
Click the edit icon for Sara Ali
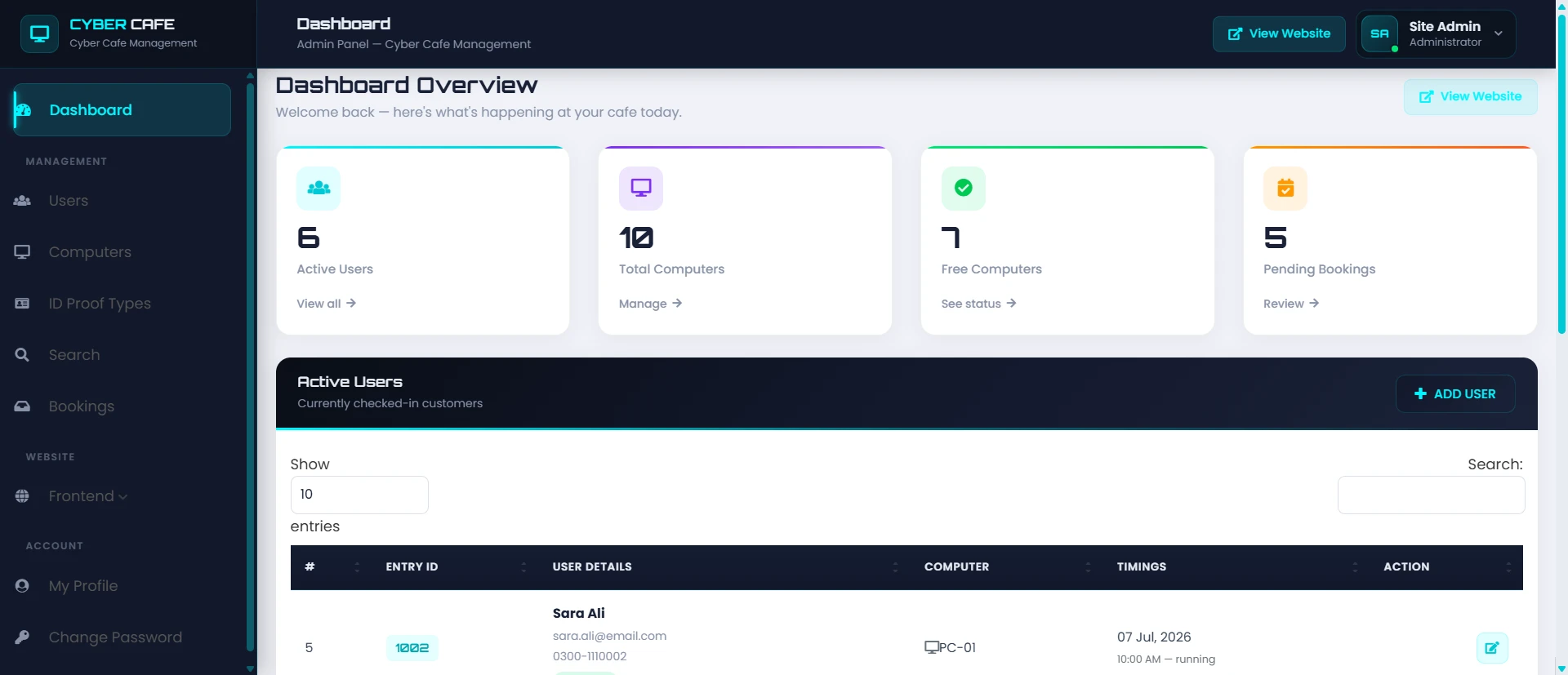1492,648
